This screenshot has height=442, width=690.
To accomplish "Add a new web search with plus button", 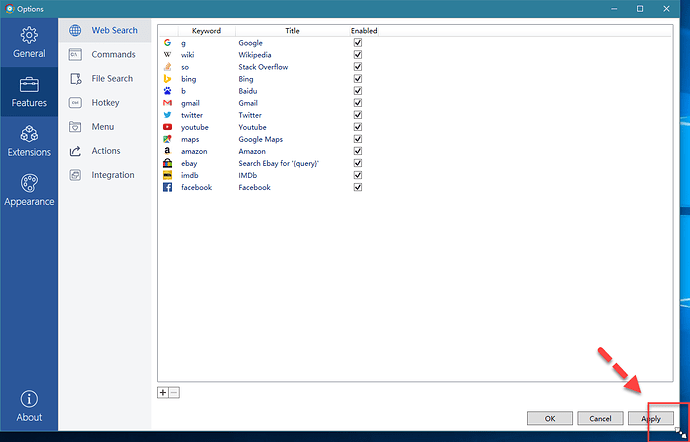I will [x=163, y=393].
